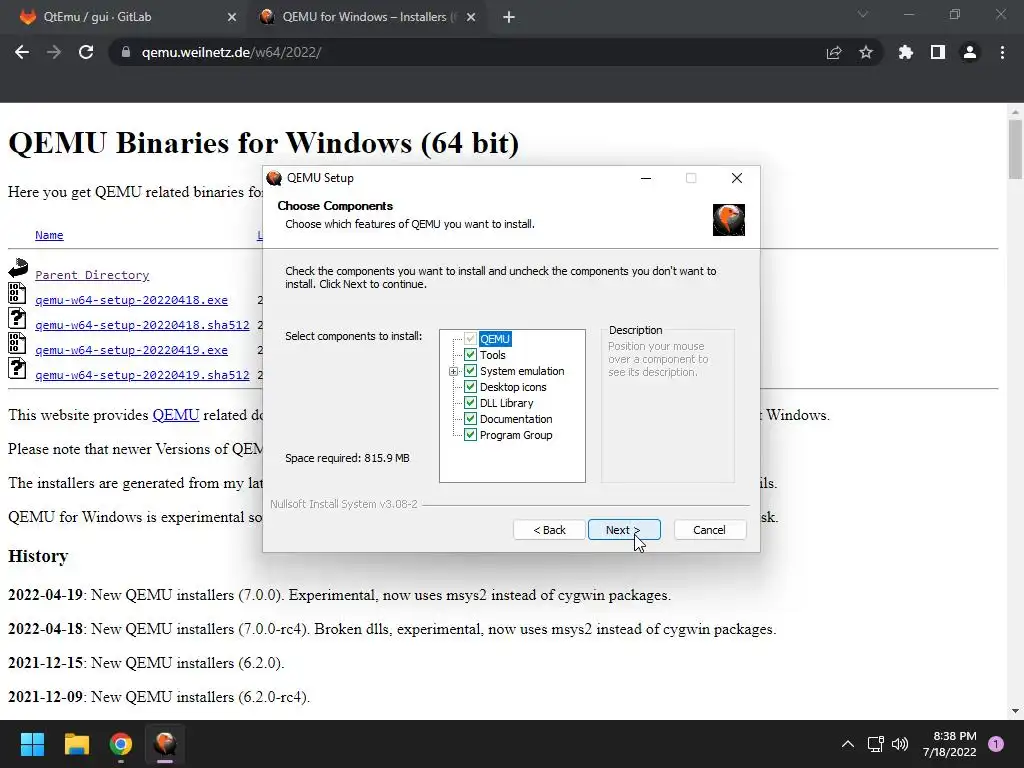The width and height of the screenshot is (1024, 768).
Task: Open the taskbar clock and date
Action: 950,744
